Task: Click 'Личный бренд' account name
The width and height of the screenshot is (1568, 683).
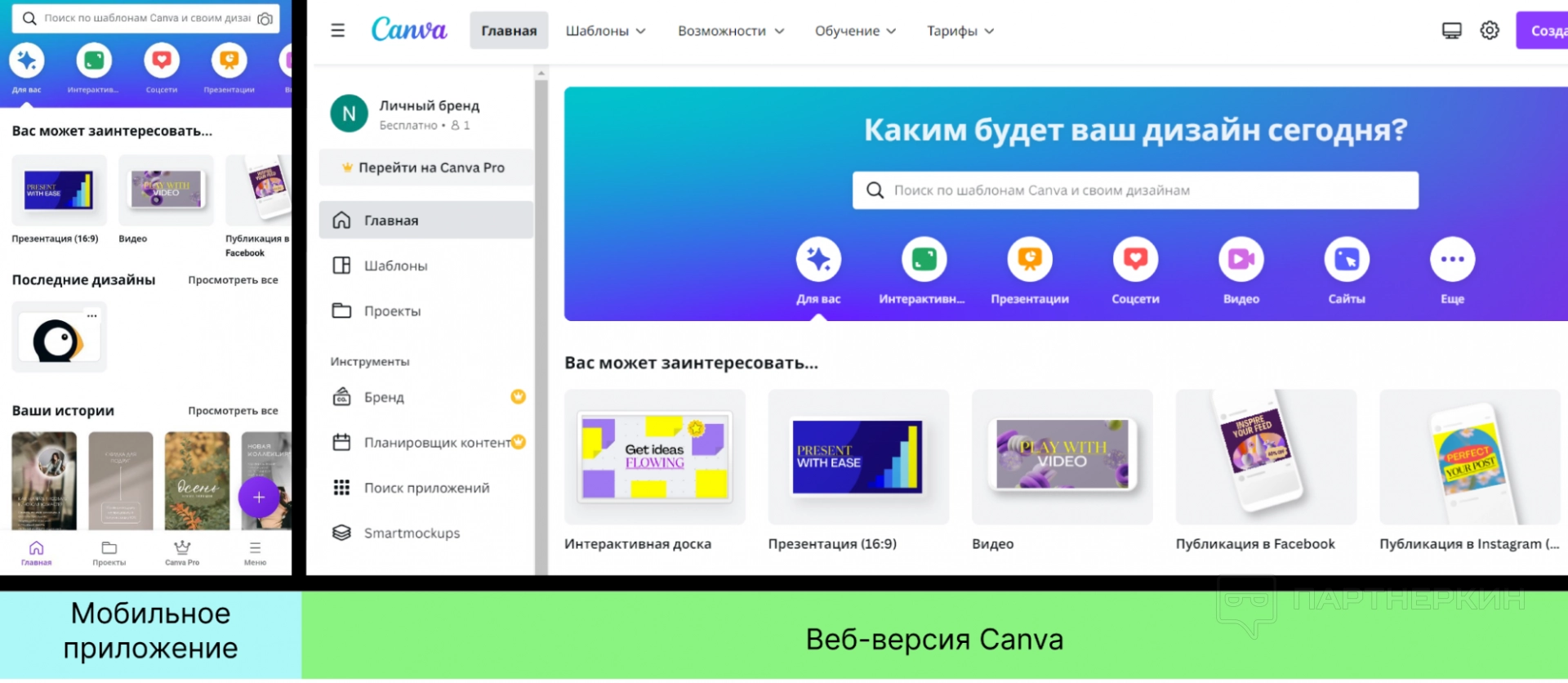Action: [430, 106]
